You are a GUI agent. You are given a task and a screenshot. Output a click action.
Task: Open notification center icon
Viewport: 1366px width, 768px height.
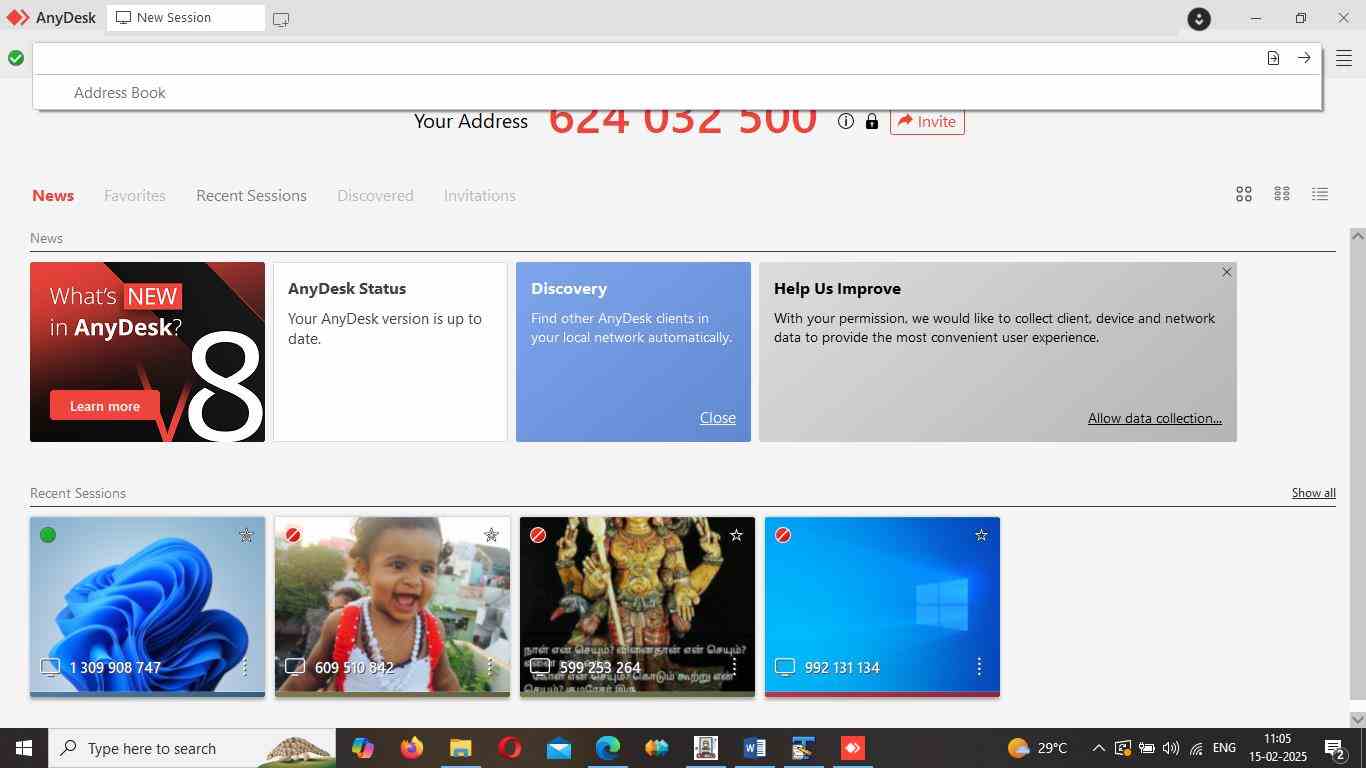pos(1334,748)
